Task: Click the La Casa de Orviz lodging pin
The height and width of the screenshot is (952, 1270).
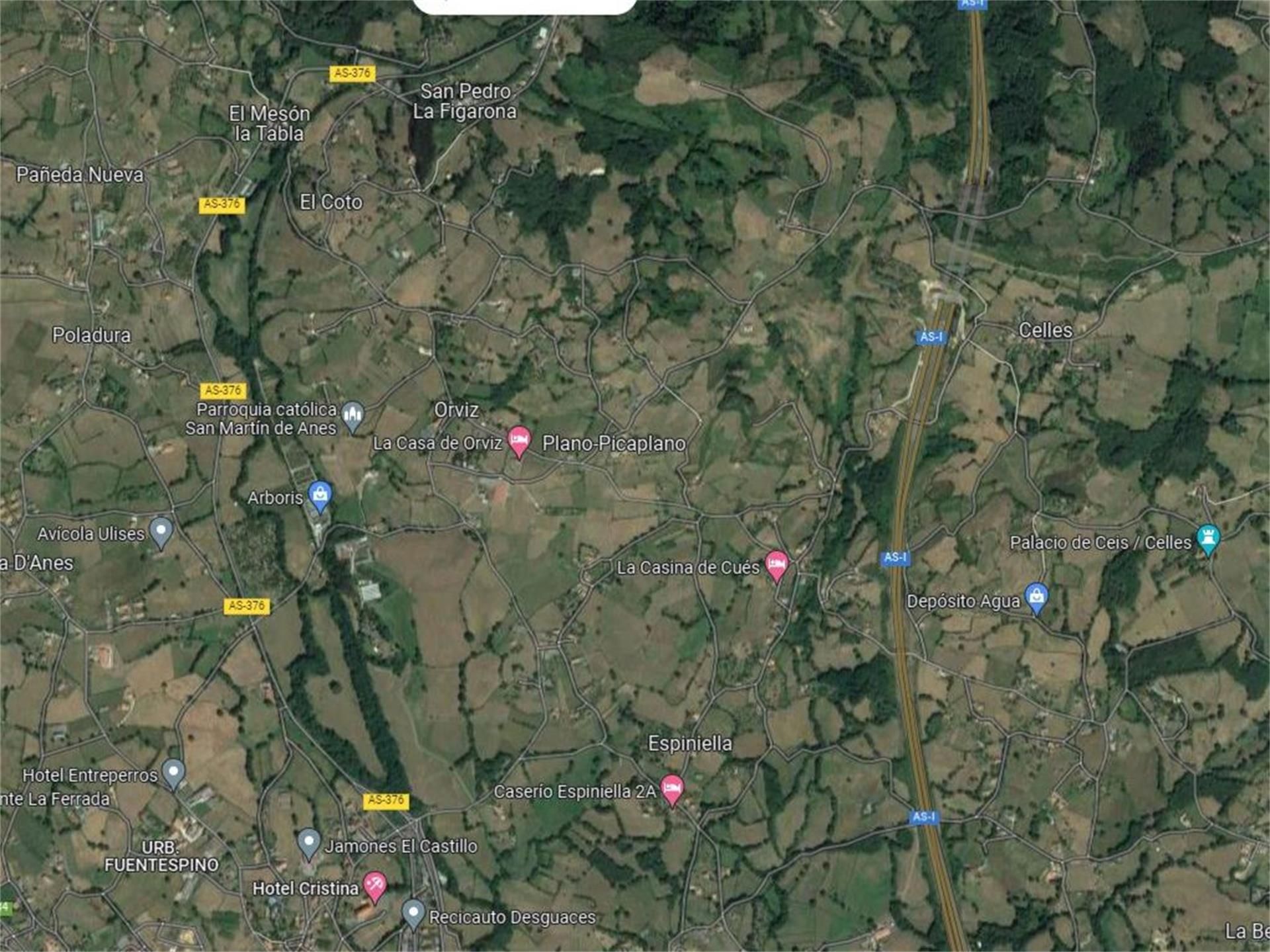Action: click(519, 442)
